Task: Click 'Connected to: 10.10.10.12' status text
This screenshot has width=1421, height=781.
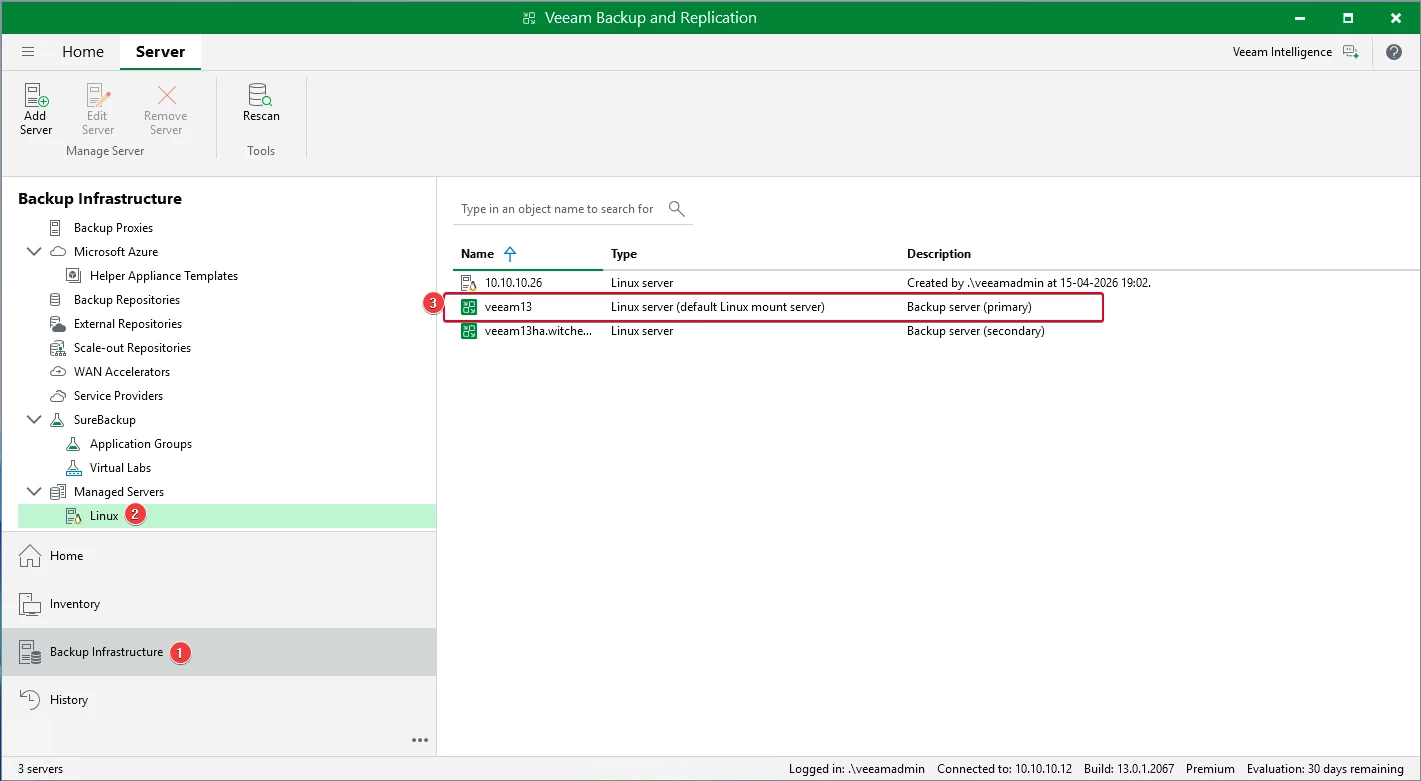Action: point(1004,769)
